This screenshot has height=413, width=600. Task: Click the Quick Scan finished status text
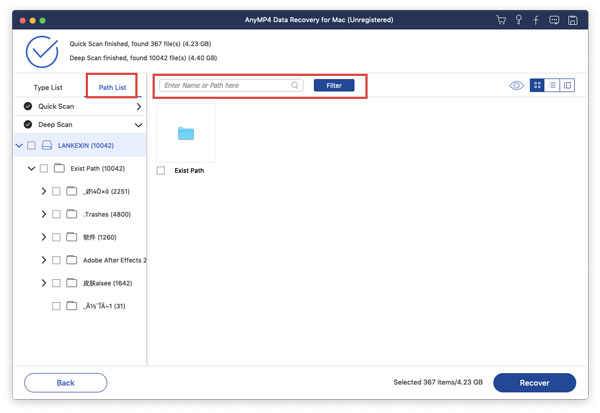point(140,44)
